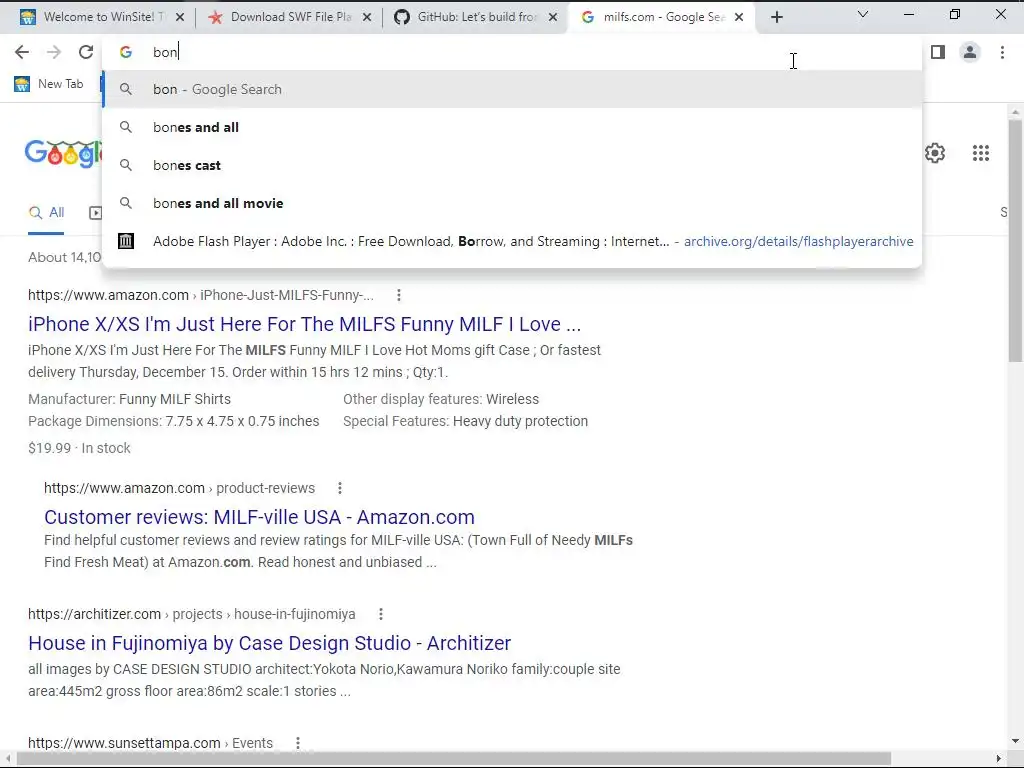Close the Welcome to WinSite tab

(x=180, y=18)
